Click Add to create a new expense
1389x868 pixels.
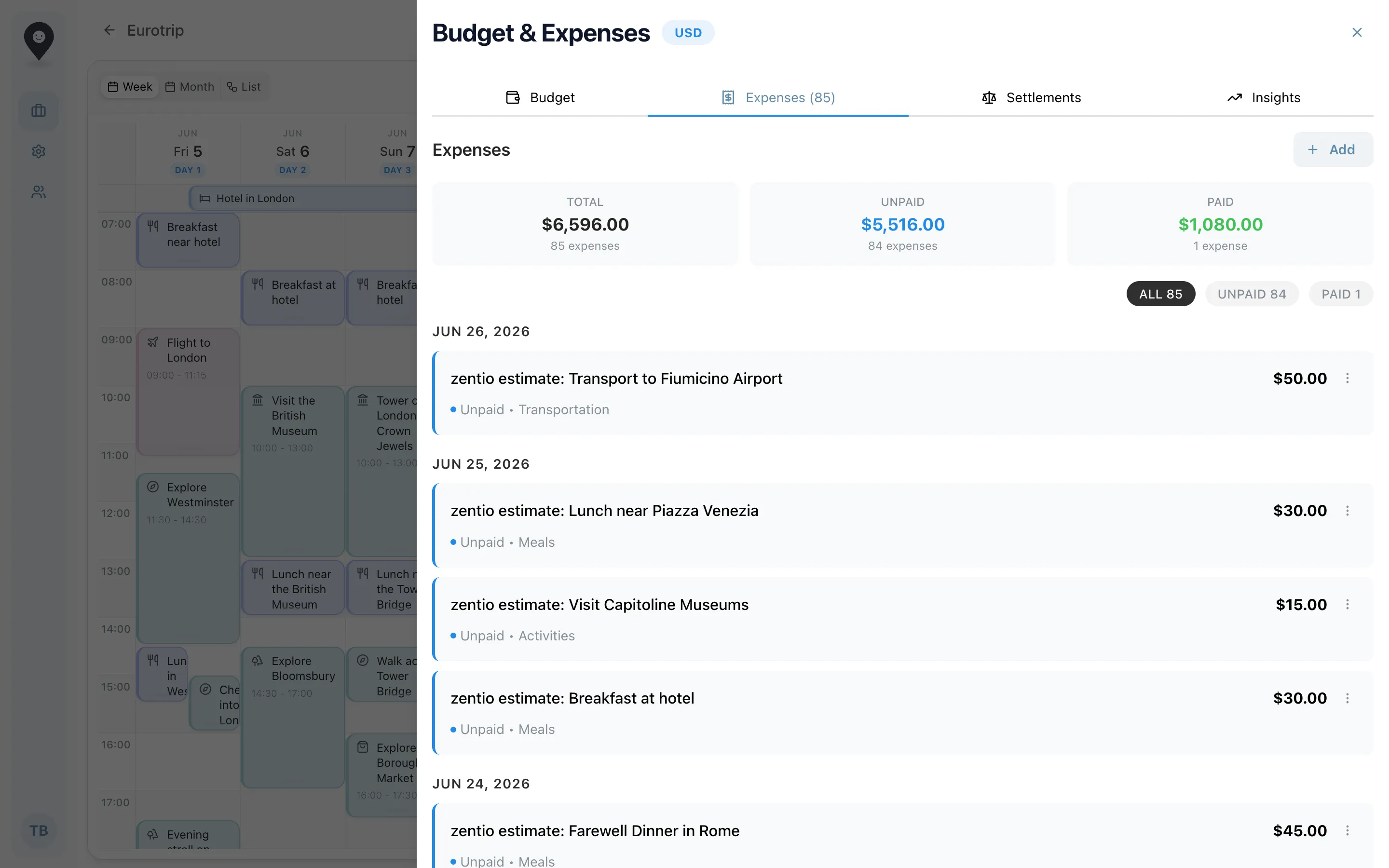tap(1333, 149)
